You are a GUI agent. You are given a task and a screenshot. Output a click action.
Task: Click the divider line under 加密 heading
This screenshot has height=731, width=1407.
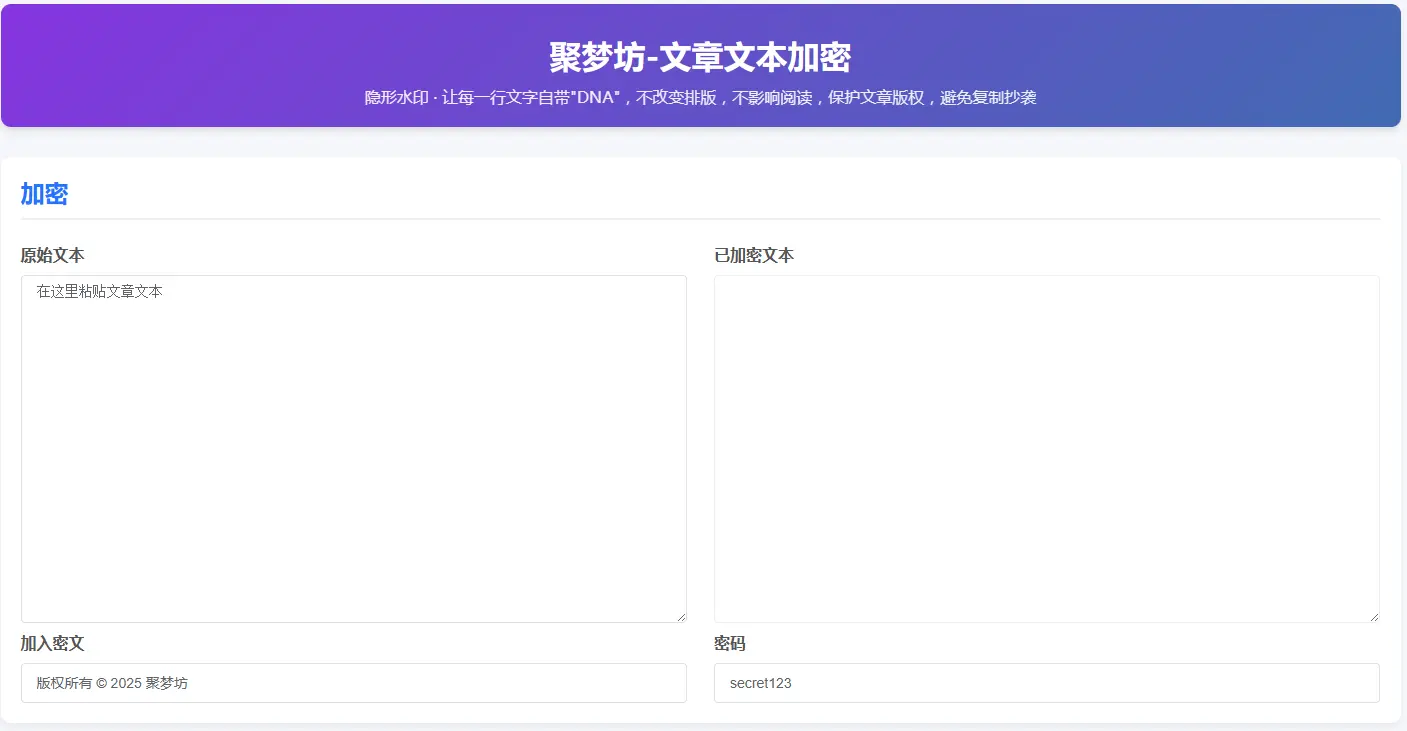(x=700, y=218)
